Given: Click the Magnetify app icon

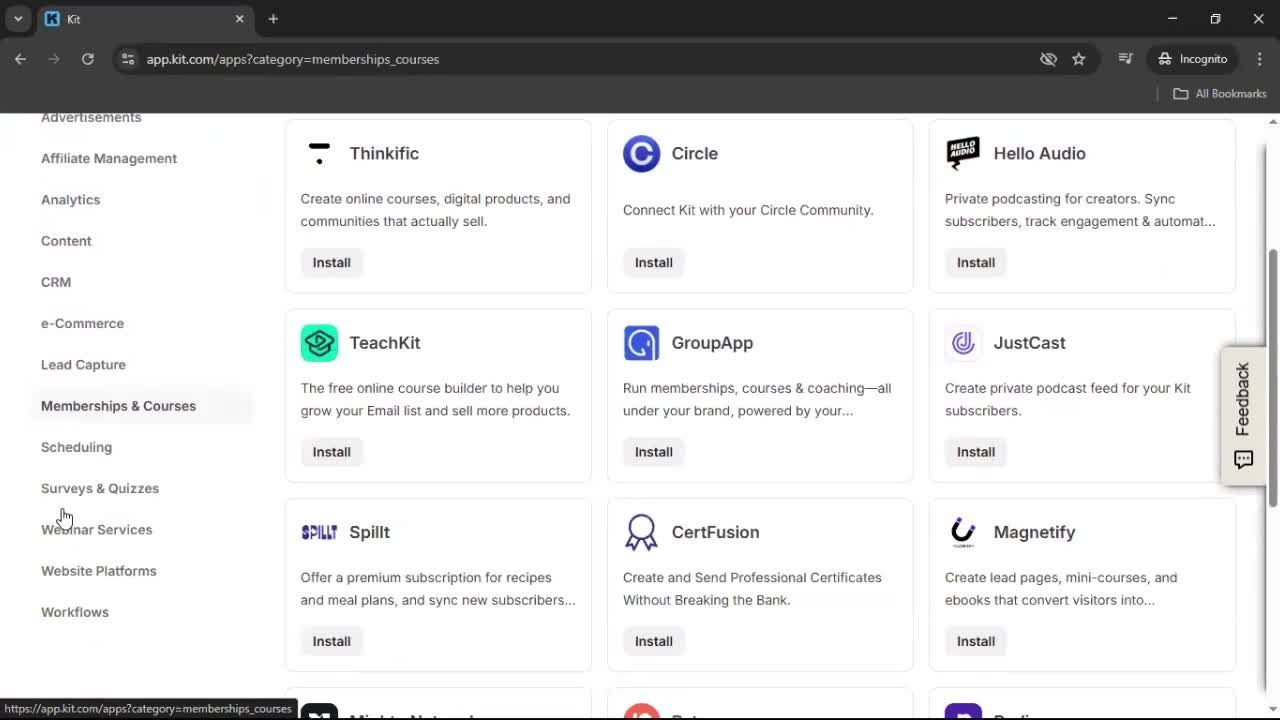Looking at the screenshot, I should click(962, 531).
